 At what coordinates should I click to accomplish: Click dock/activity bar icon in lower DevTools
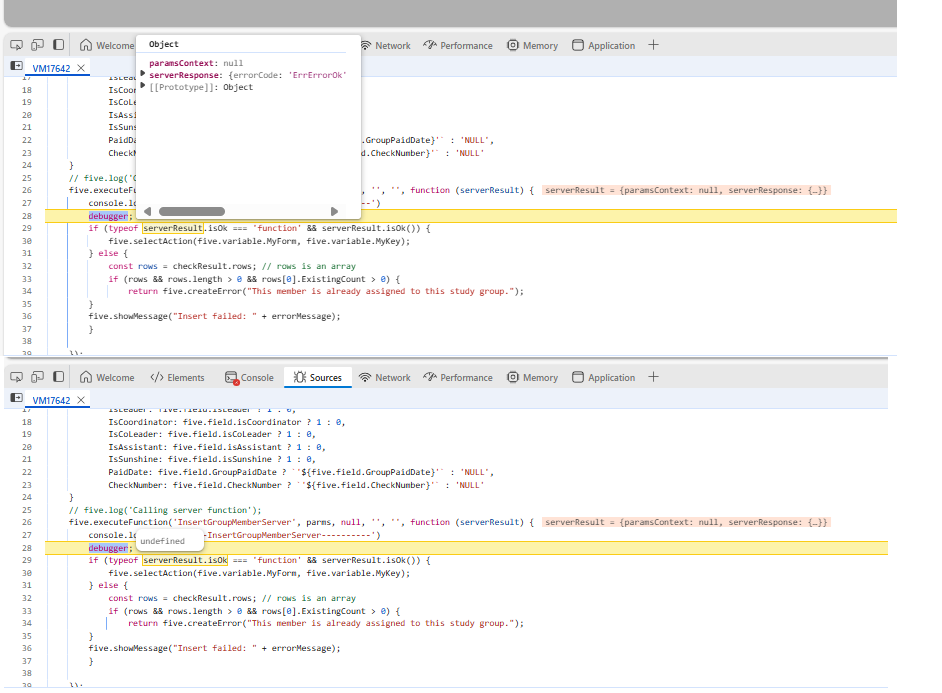58,377
